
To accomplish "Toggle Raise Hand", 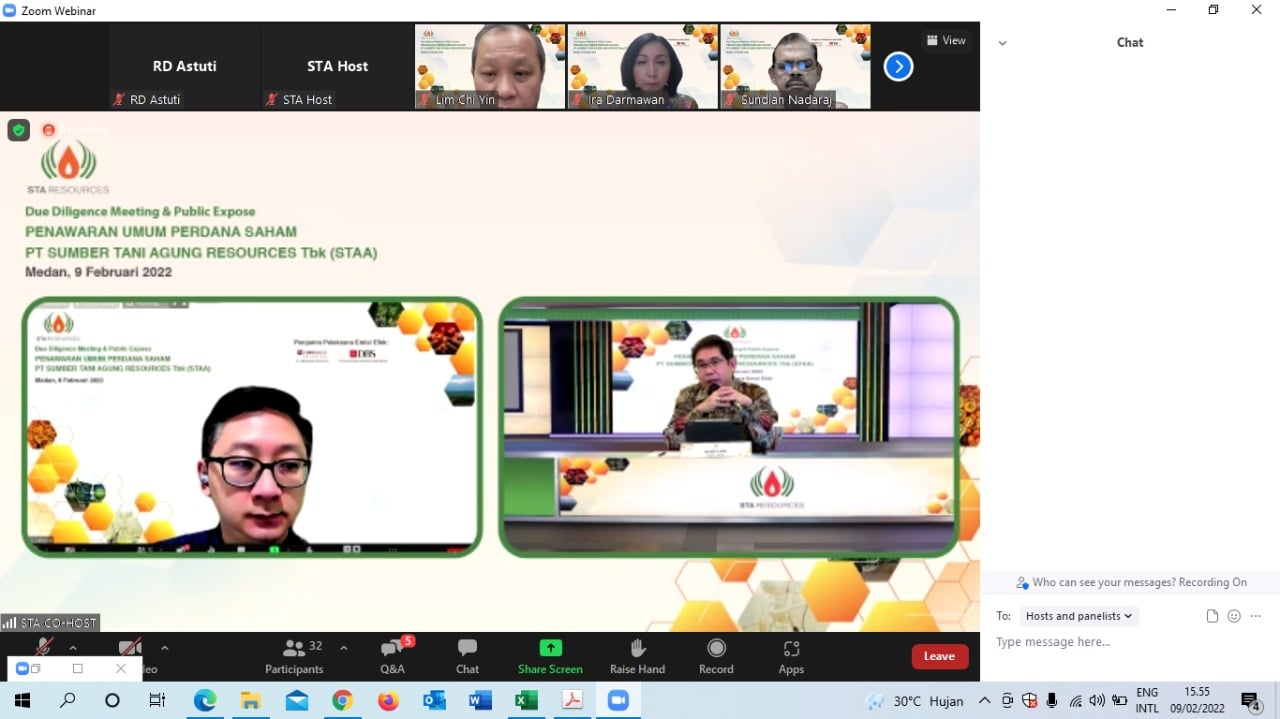I will click(637, 655).
